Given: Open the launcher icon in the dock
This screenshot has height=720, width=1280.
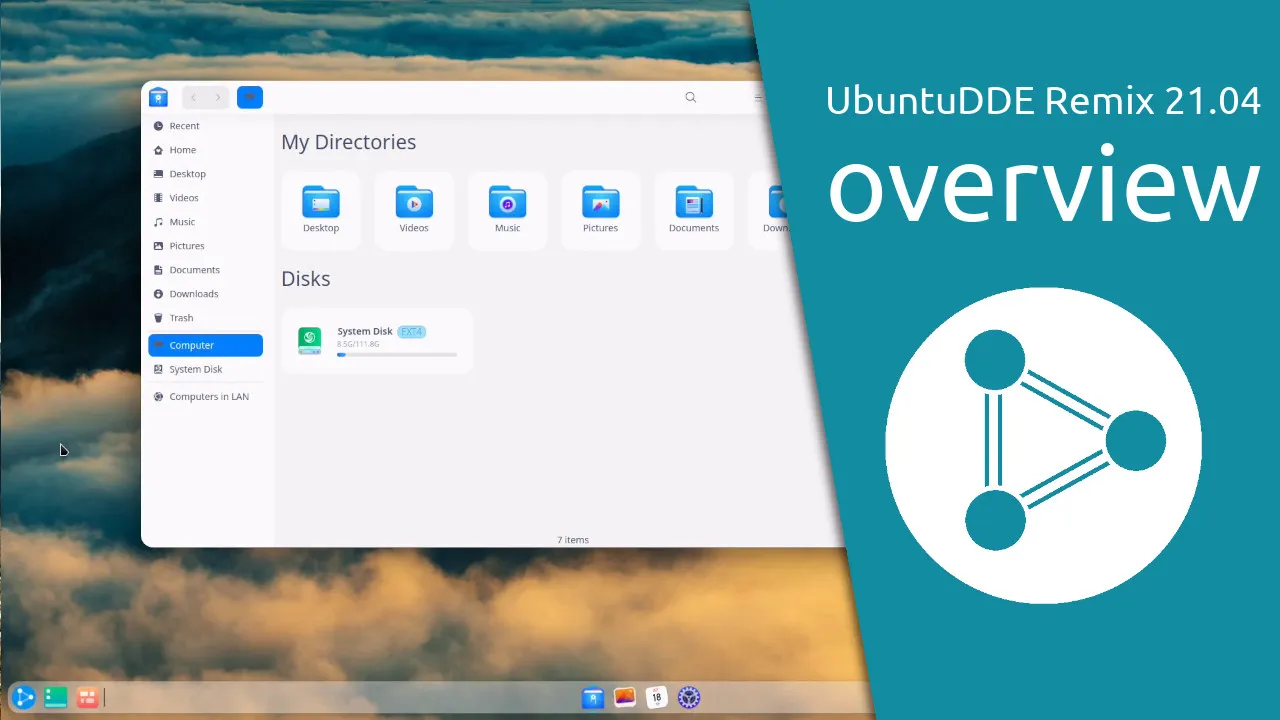Looking at the screenshot, I should (x=24, y=698).
